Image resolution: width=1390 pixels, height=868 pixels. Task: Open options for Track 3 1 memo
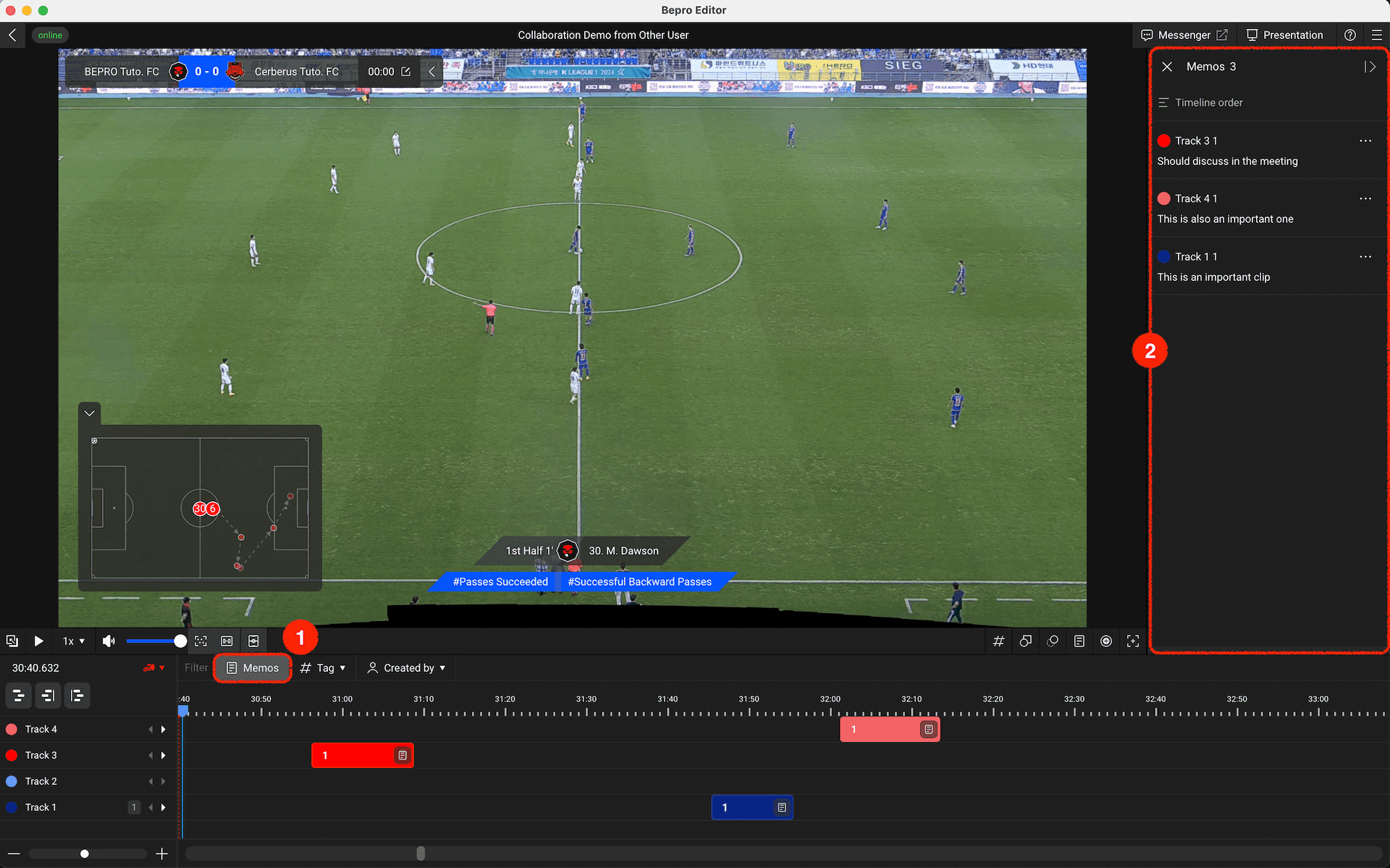(1365, 140)
